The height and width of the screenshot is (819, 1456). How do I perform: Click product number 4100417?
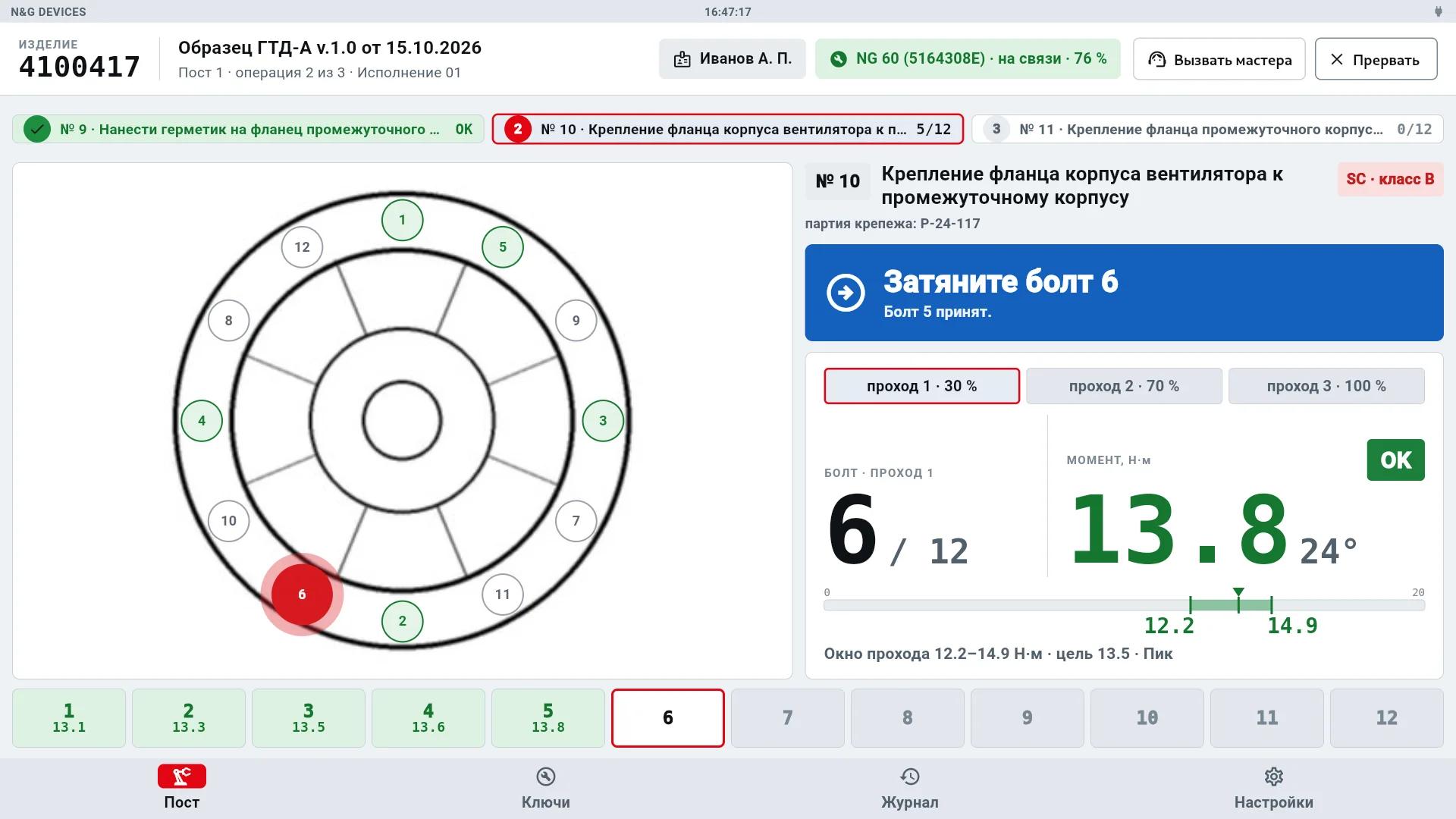(80, 67)
